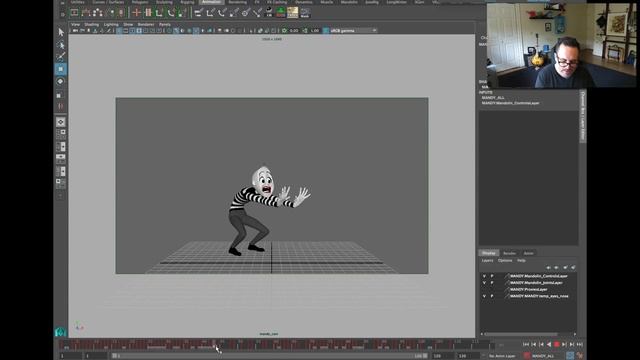The height and width of the screenshot is (360, 640).
Task: Open viewport View menu
Action: [x=76, y=24]
